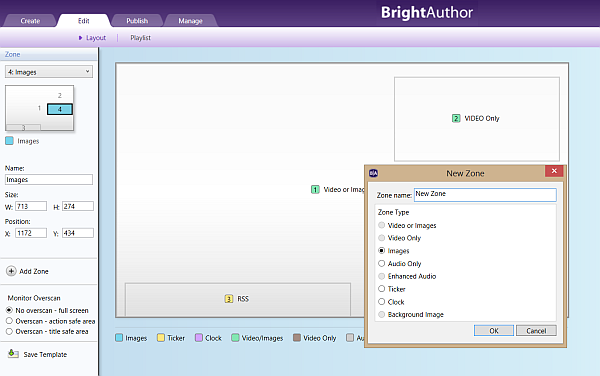The height and width of the screenshot is (376, 600).
Task: Click the New Zone dialog title text
Action: [465, 173]
